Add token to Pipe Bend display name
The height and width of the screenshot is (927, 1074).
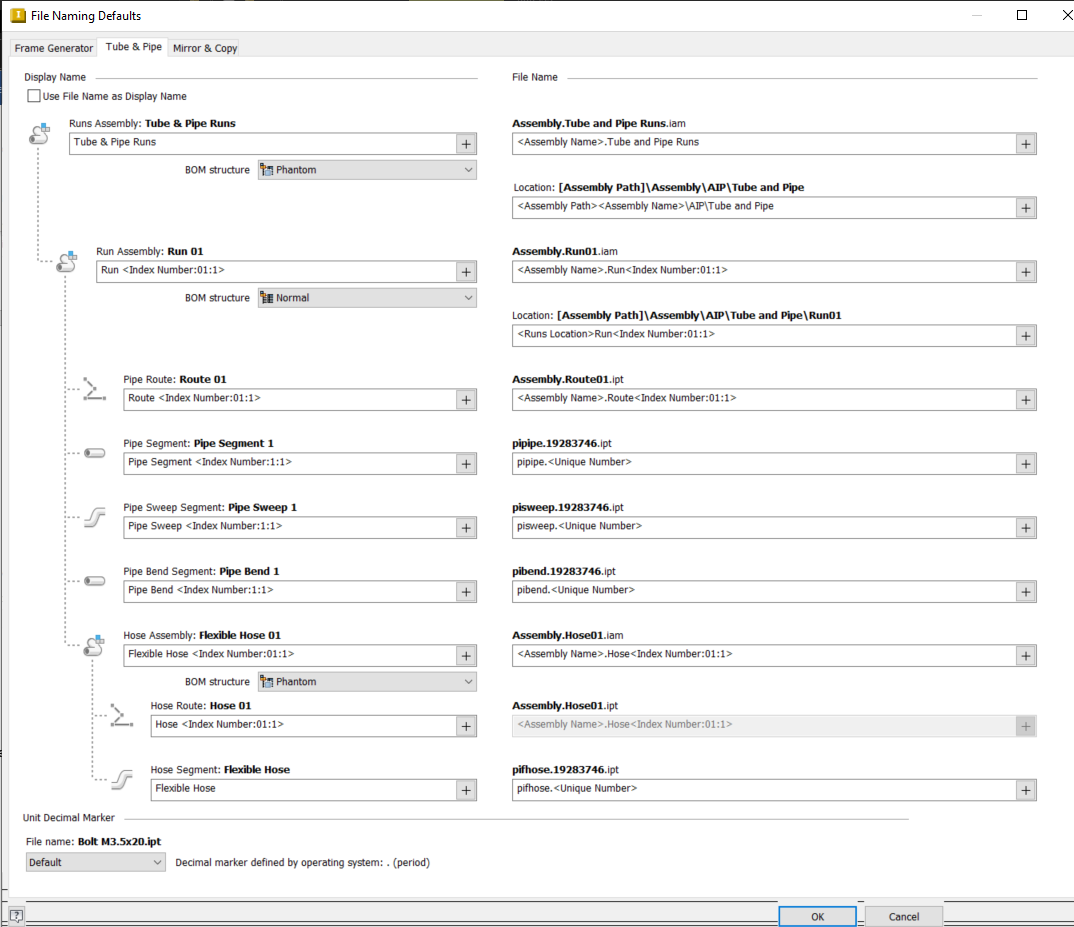tap(466, 592)
